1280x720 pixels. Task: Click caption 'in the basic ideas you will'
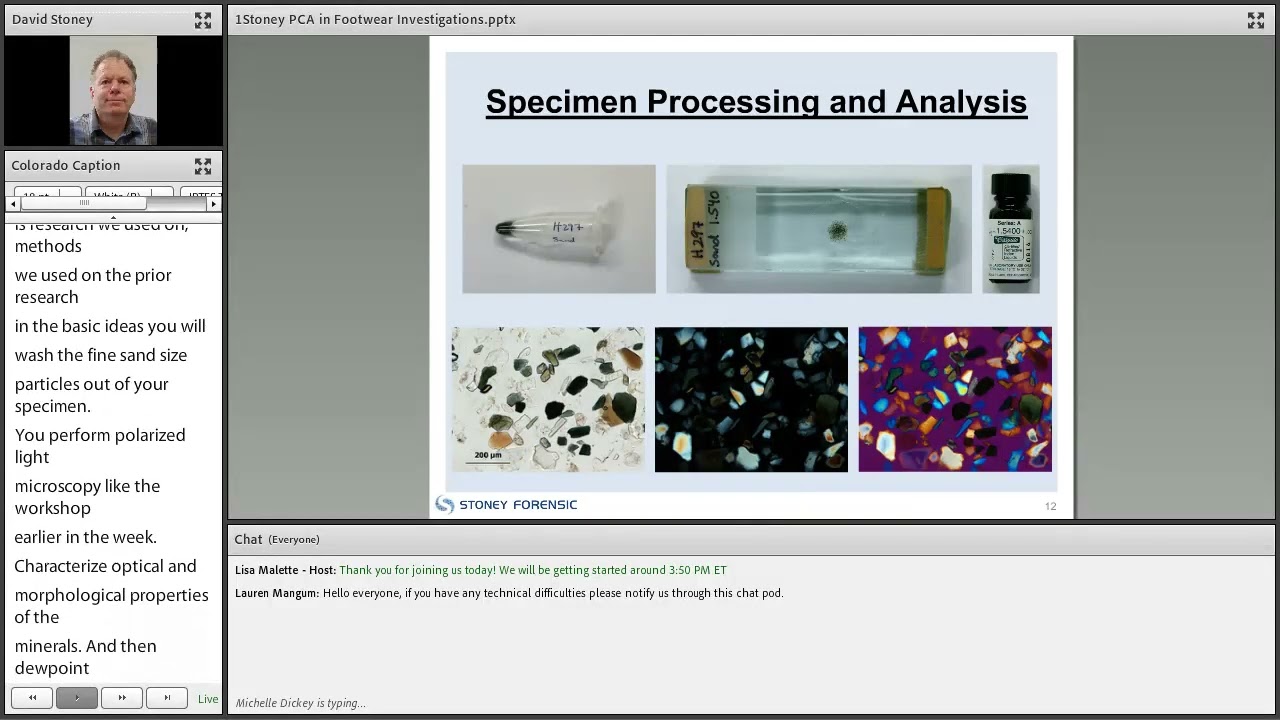click(110, 326)
